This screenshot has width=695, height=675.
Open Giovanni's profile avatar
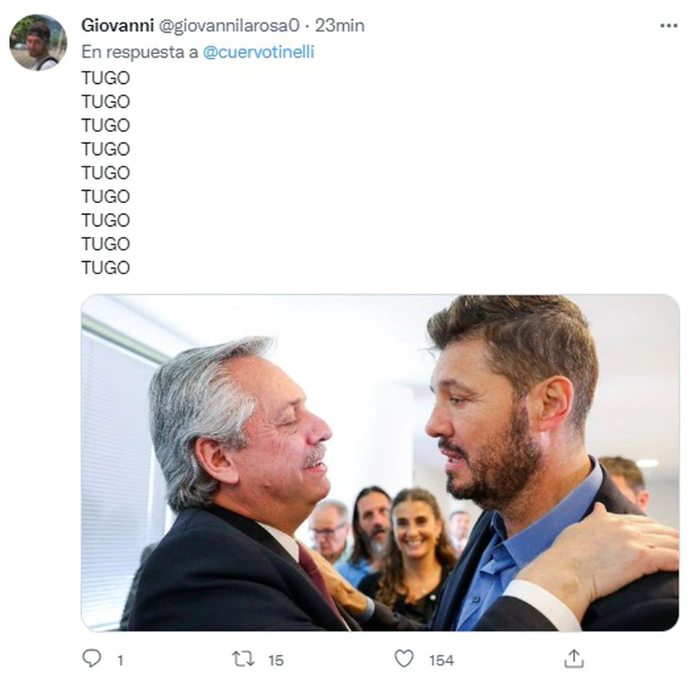click(38, 43)
